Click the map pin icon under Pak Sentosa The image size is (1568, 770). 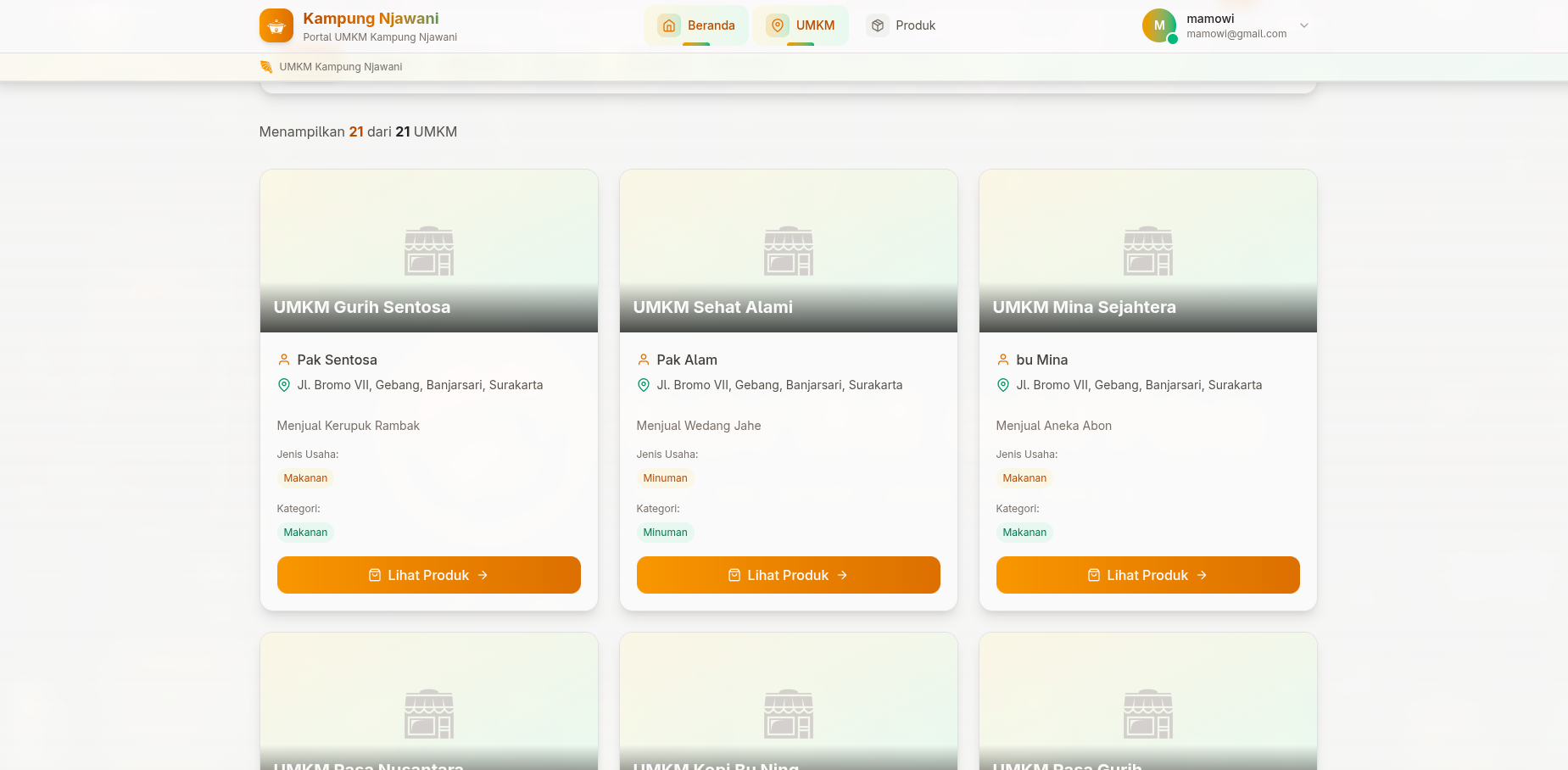284,385
